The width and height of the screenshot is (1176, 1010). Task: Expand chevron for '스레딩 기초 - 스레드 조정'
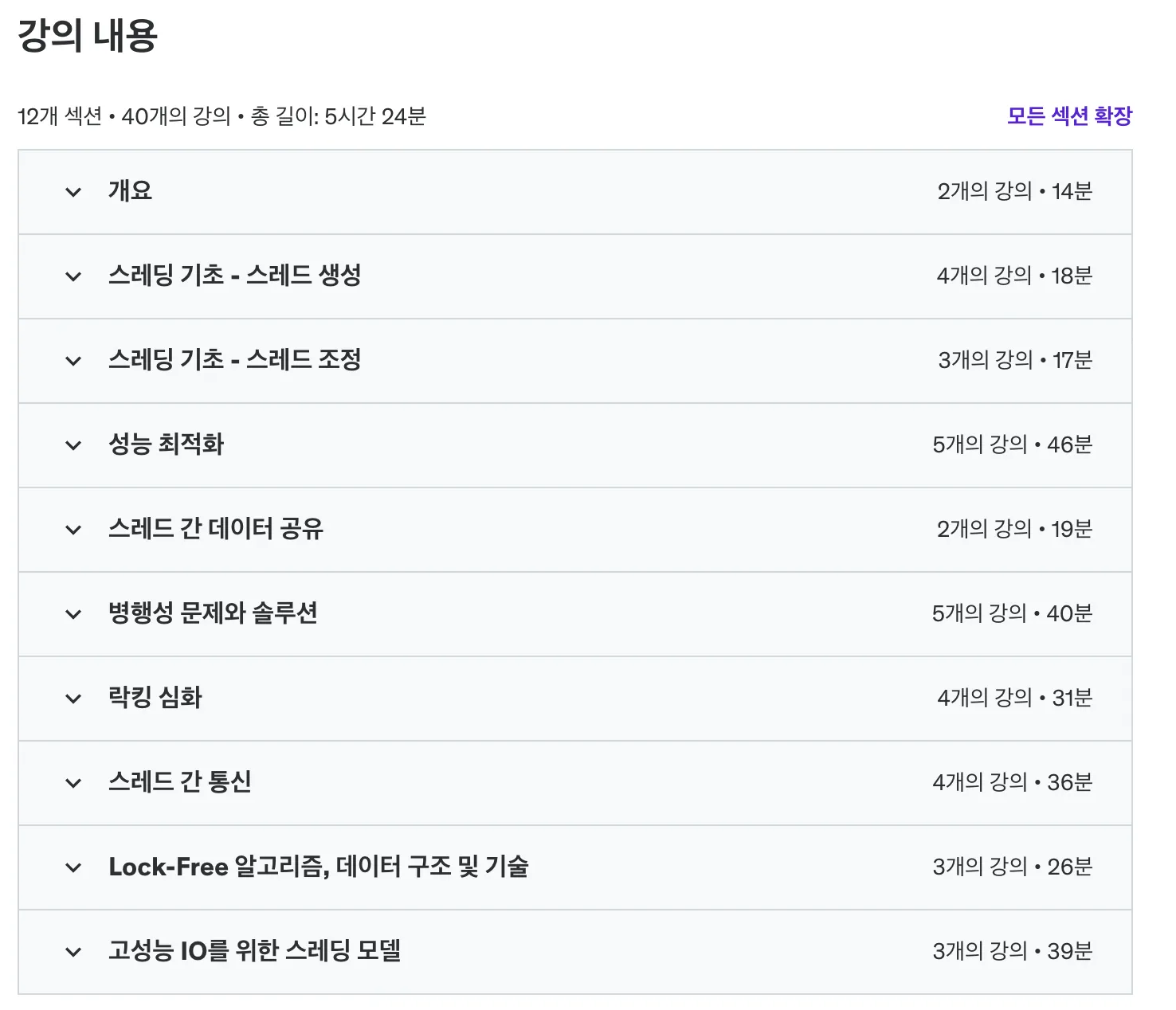tap(73, 361)
